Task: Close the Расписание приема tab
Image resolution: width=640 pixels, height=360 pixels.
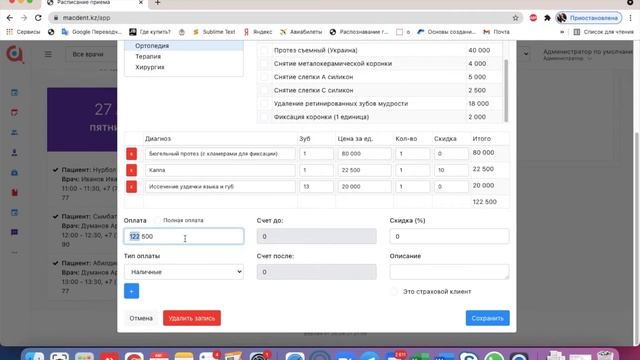Action: [x=141, y=2]
